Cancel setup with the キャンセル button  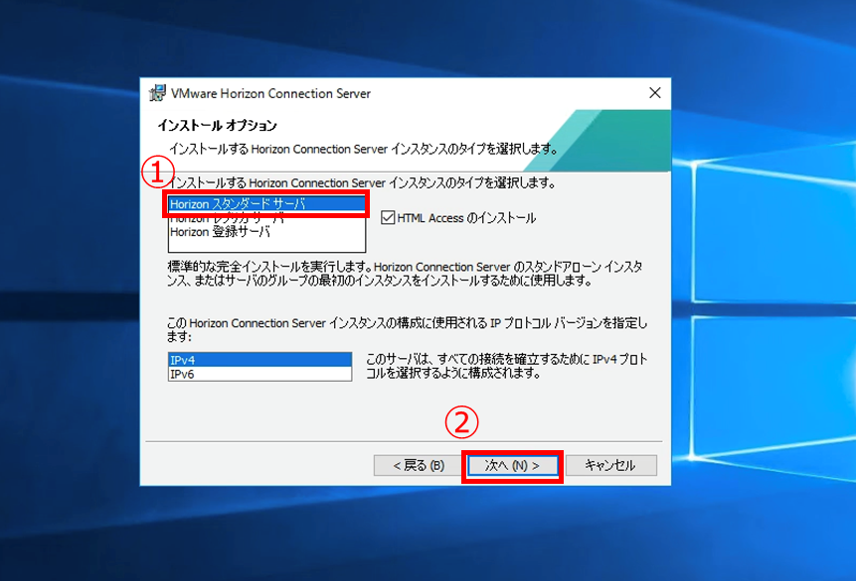pos(610,466)
